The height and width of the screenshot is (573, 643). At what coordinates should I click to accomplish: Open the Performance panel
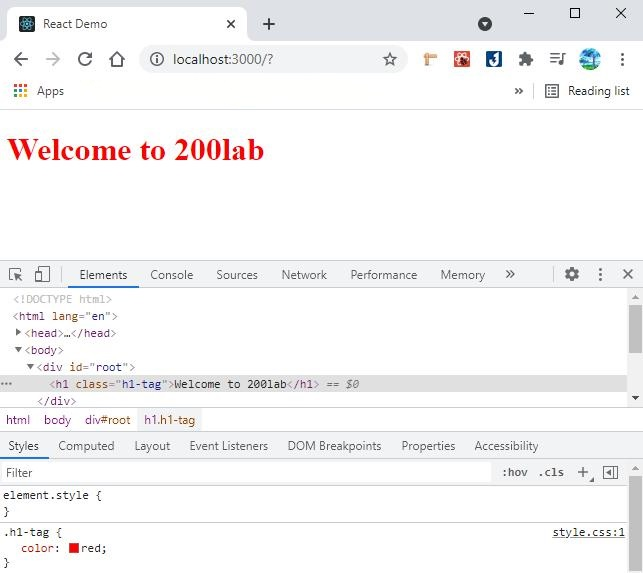383,274
